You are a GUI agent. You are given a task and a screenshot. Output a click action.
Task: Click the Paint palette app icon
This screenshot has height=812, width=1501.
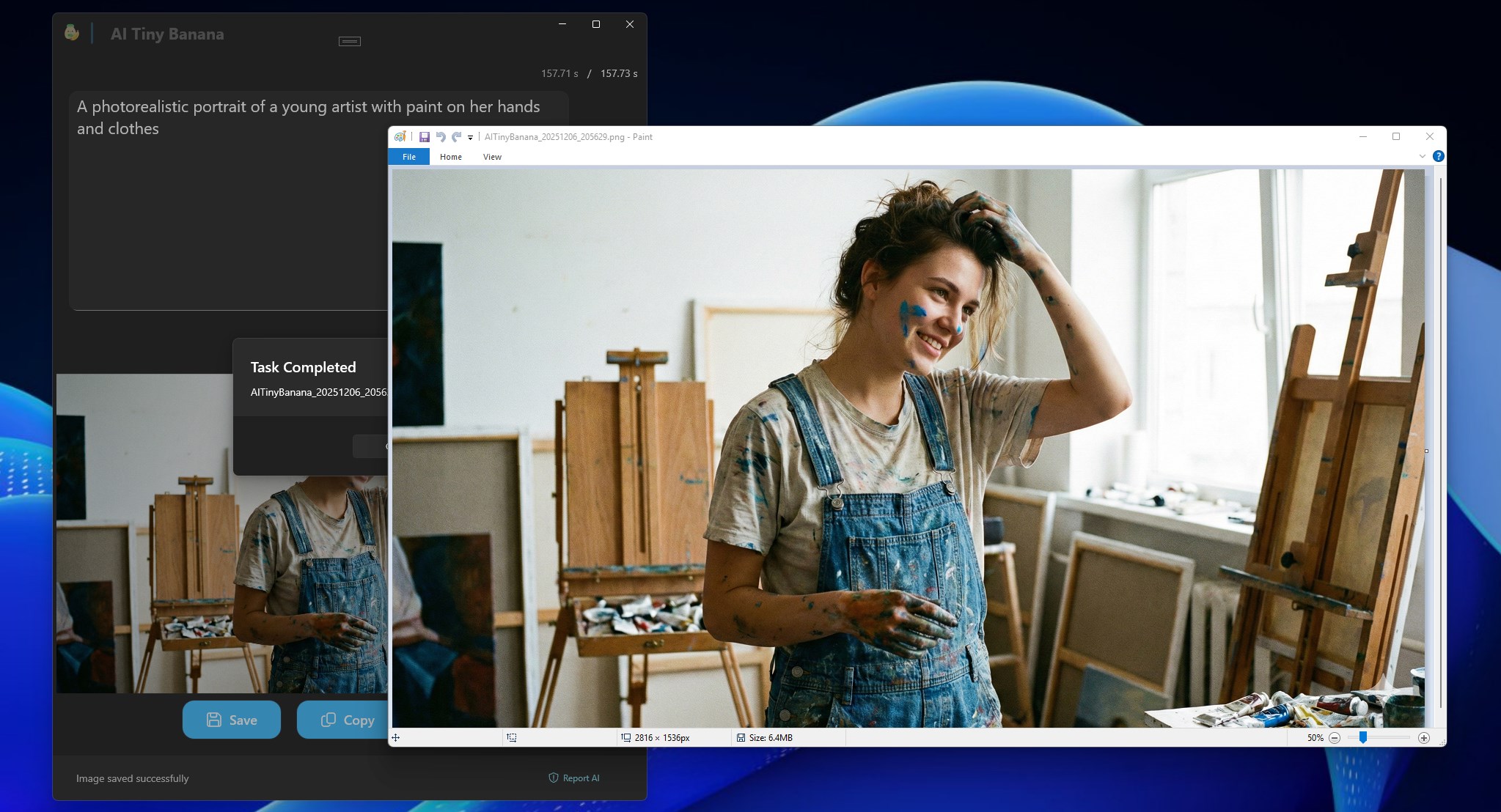(x=400, y=137)
